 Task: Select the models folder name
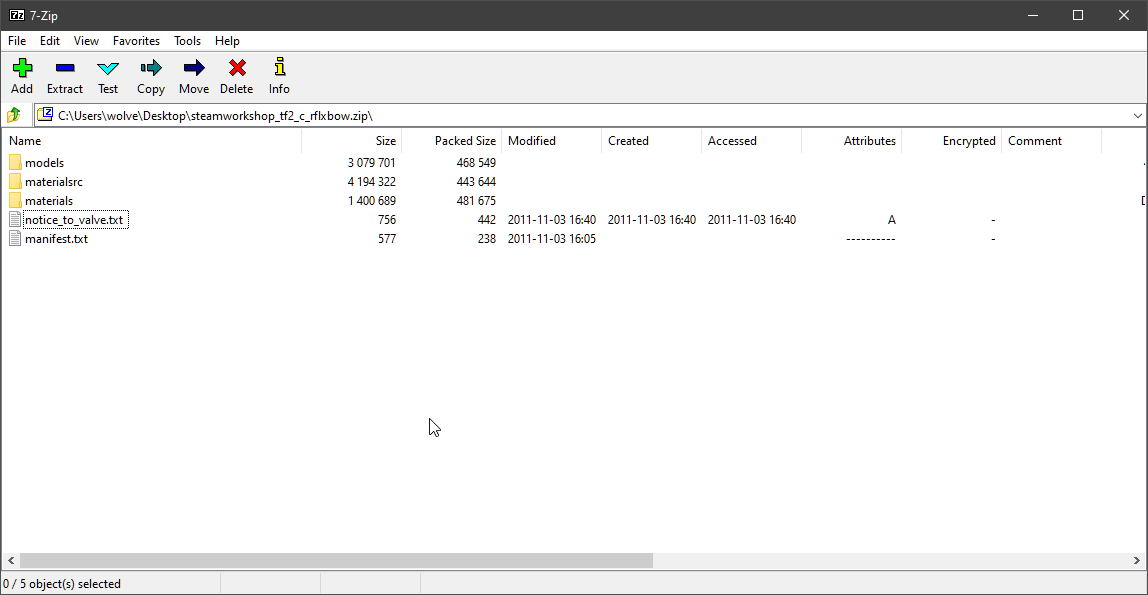pos(45,162)
